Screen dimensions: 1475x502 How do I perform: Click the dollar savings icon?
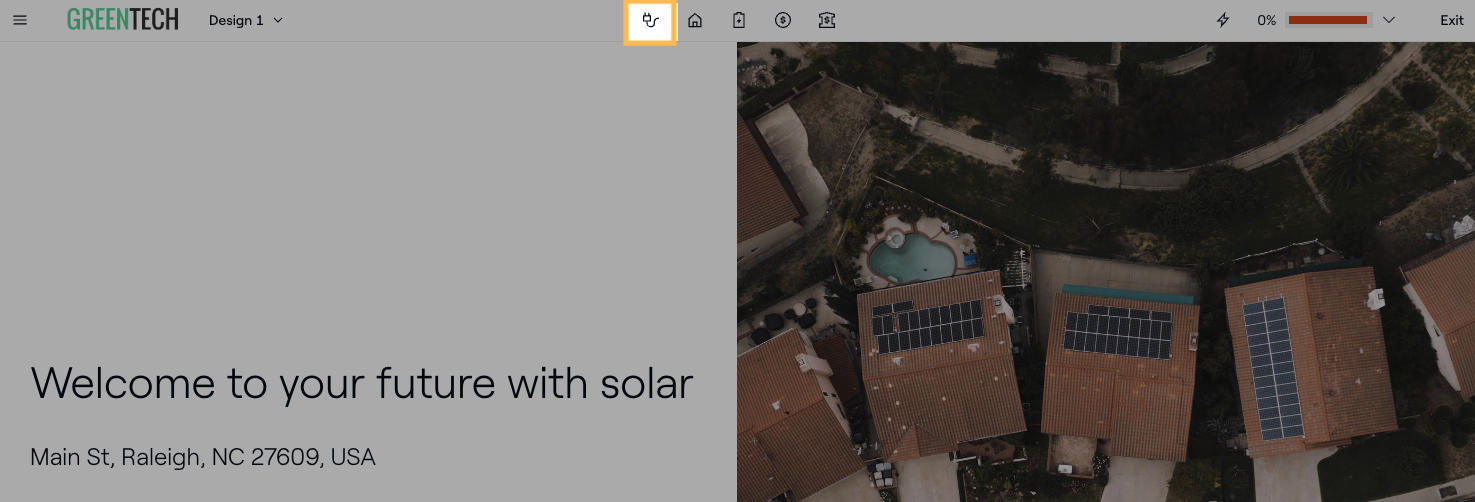(x=783, y=20)
